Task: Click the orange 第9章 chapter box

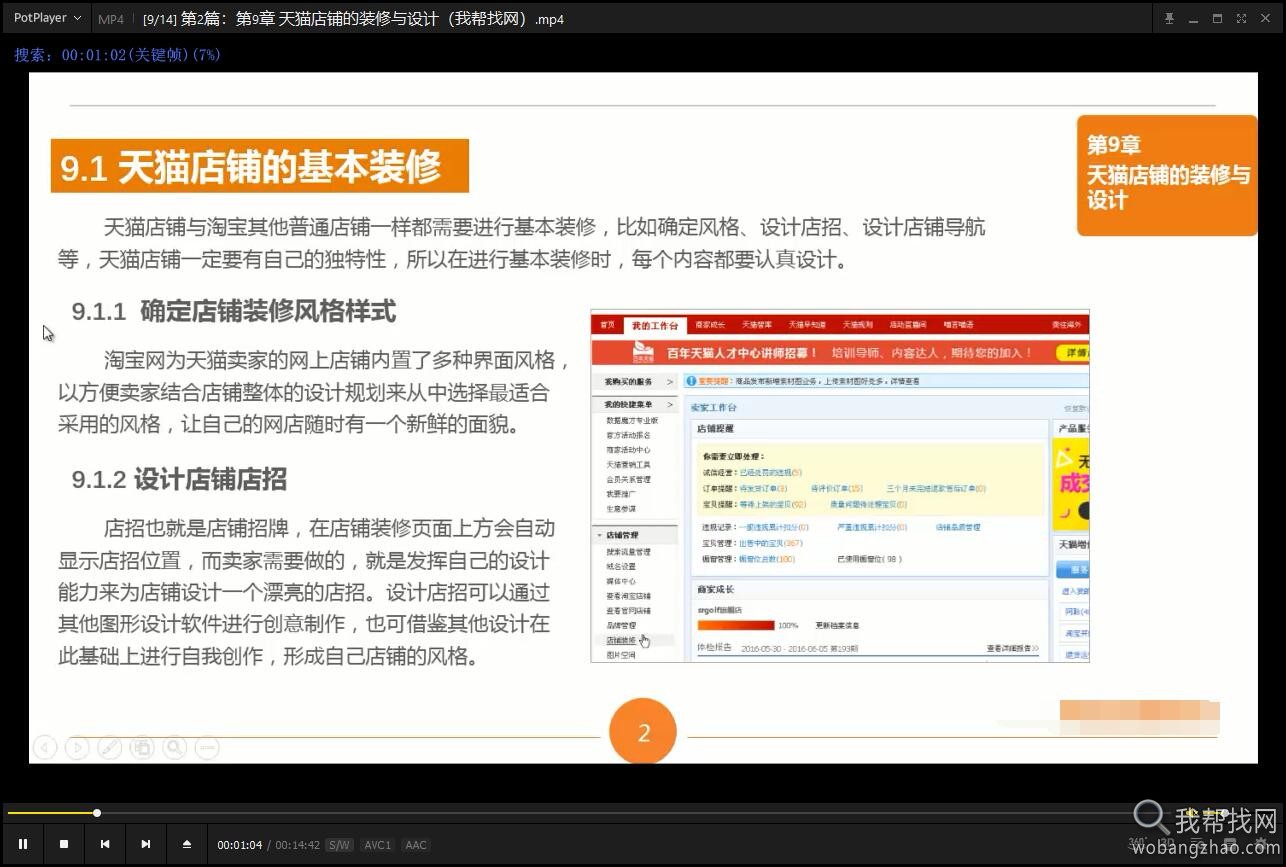Action: [x=1167, y=175]
